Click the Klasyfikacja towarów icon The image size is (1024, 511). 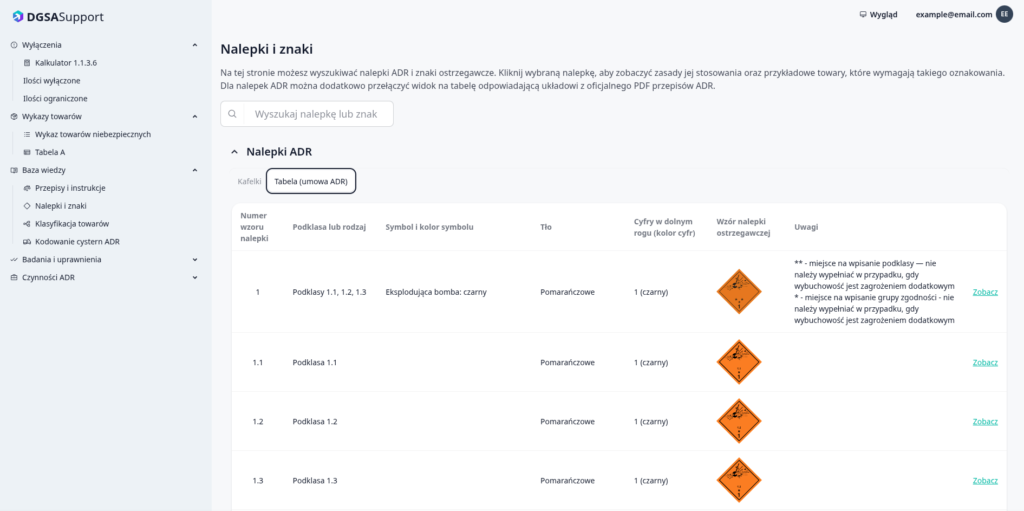(x=27, y=224)
